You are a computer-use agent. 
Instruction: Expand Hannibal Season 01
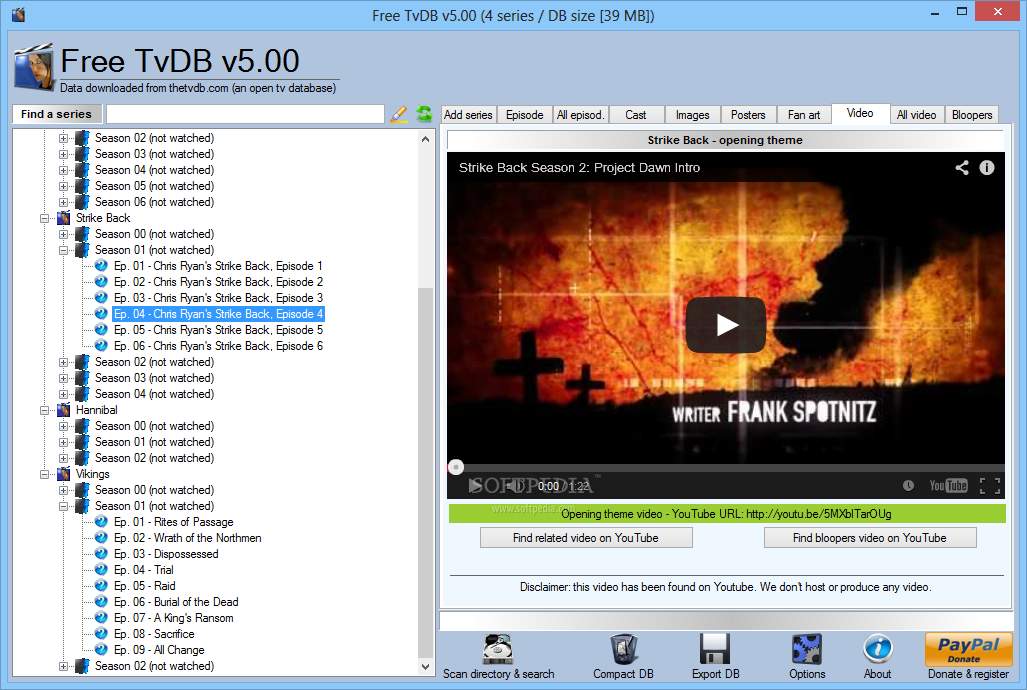(x=64, y=442)
